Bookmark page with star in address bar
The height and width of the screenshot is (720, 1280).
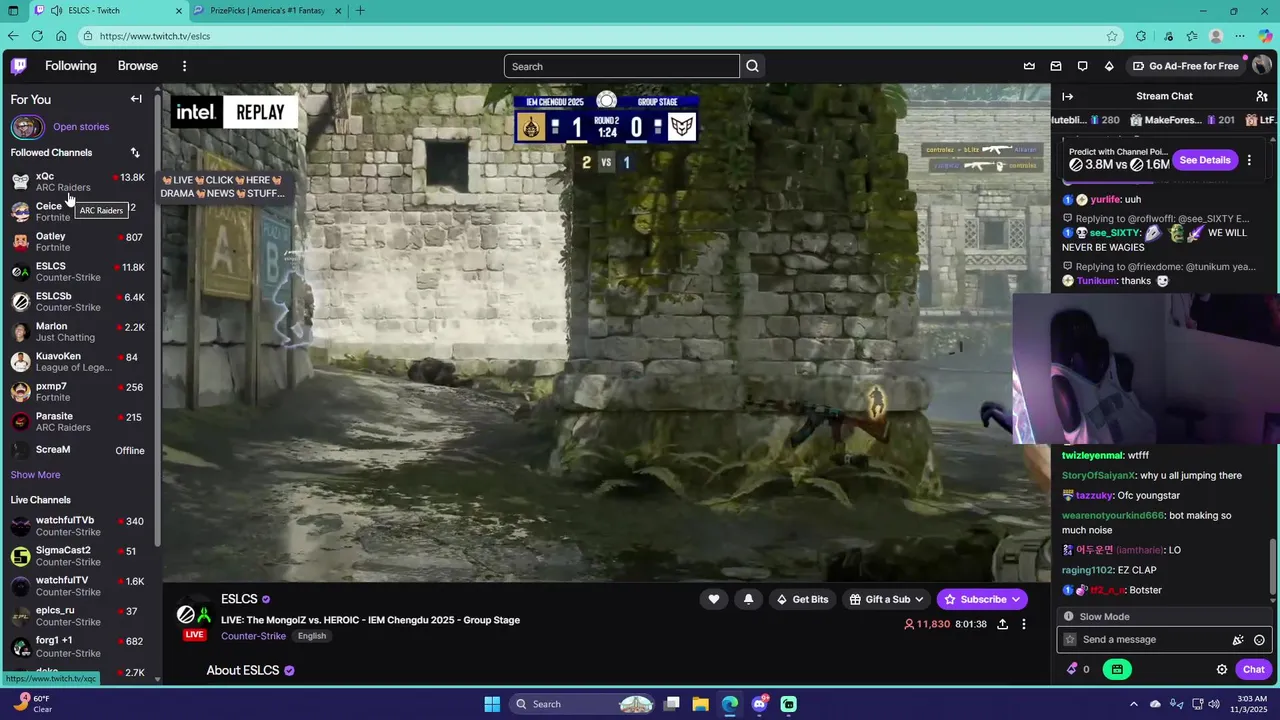click(1112, 36)
